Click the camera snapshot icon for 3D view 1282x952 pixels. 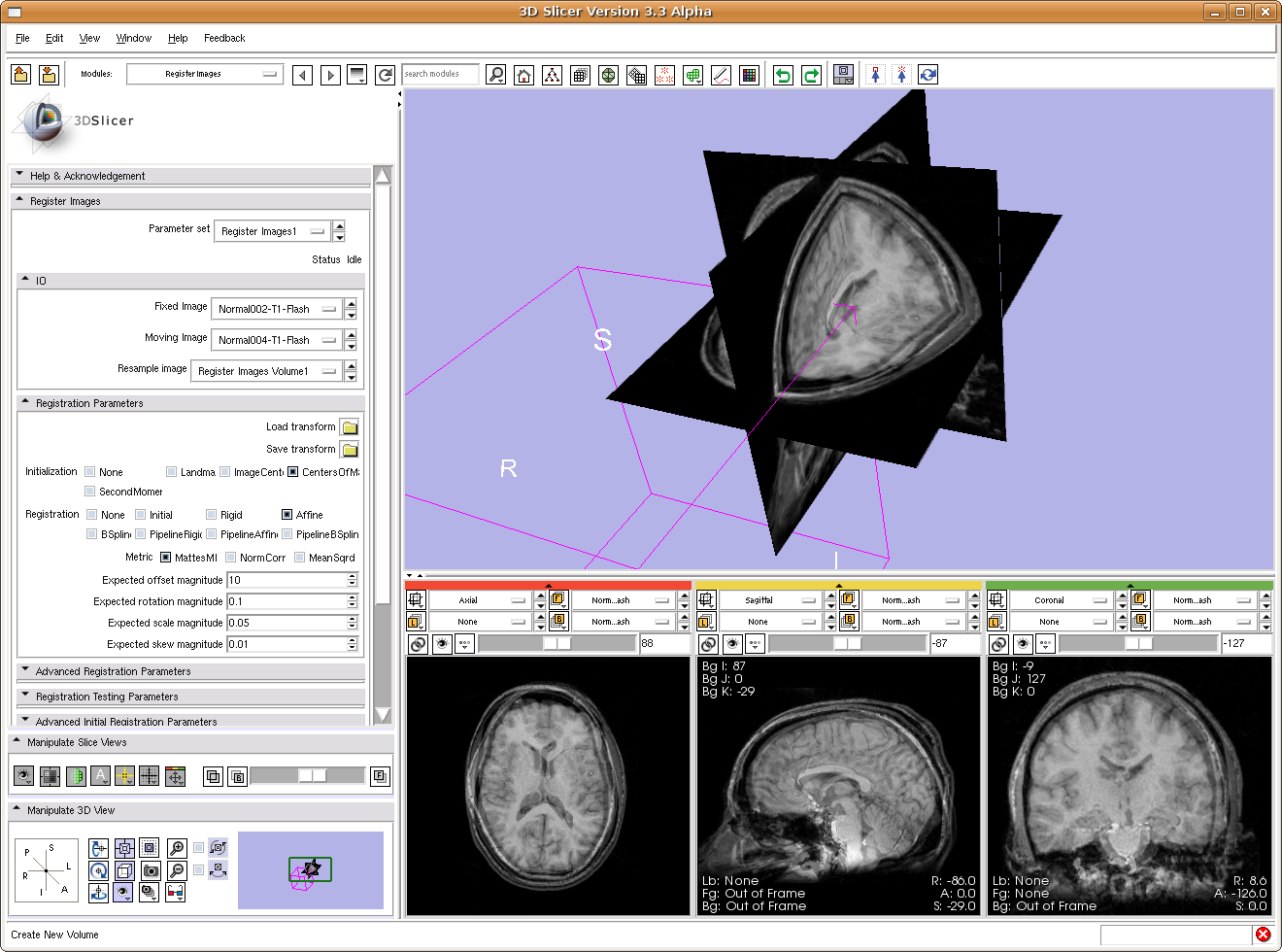[151, 870]
